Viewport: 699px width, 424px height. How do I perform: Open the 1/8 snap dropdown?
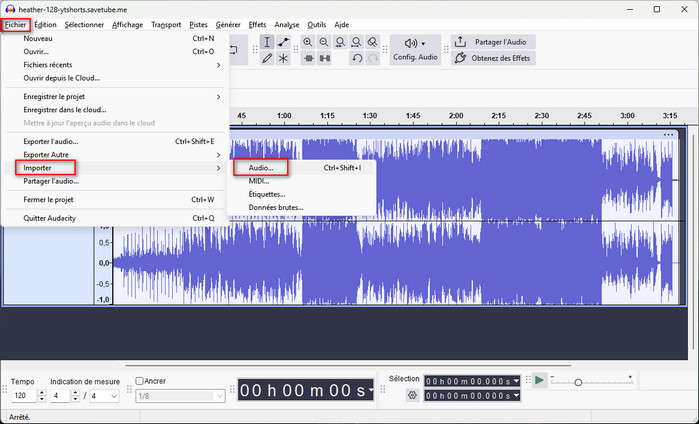tap(180, 395)
